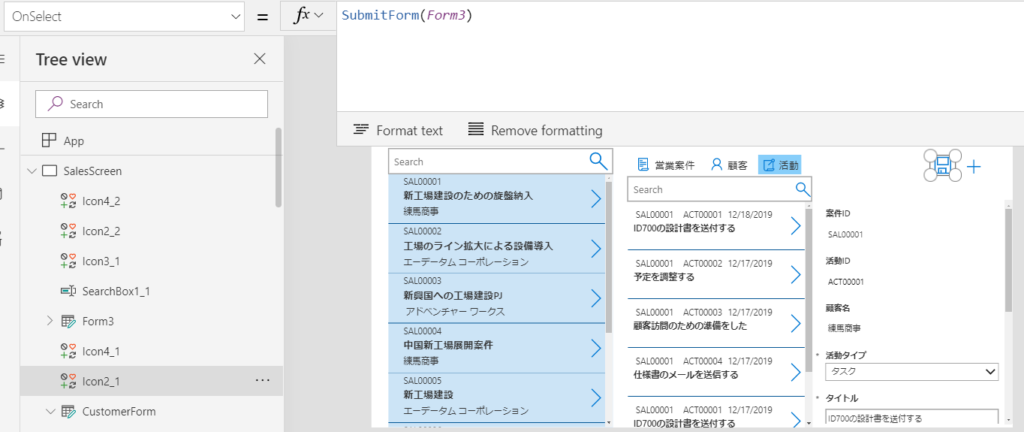This screenshot has height=432, width=1024.
Task: Click the activity list search magnifier
Action: pos(803,189)
